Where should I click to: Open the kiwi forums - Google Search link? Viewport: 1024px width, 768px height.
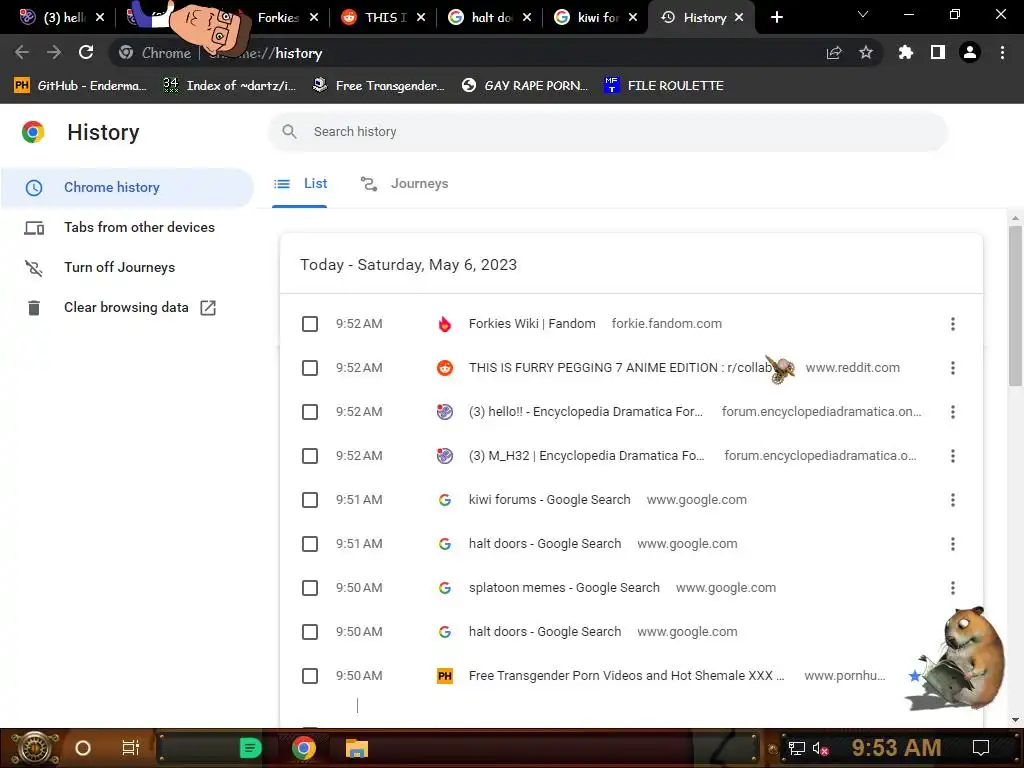coord(549,500)
